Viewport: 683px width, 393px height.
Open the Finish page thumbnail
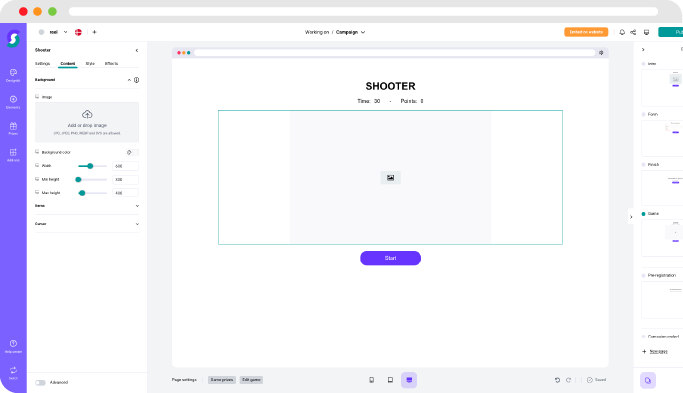click(x=662, y=188)
